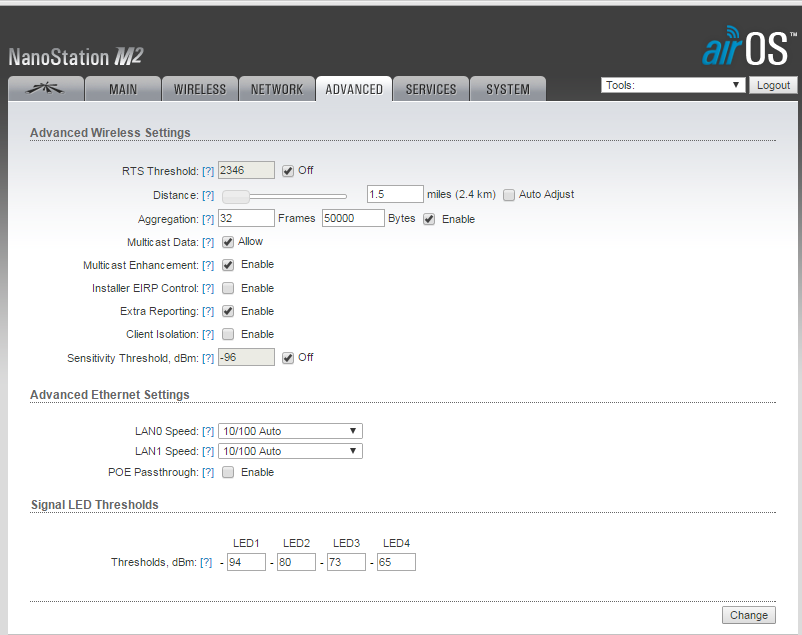Expand the LAN0 Speed dropdown
The width and height of the screenshot is (802, 635).
(290, 431)
